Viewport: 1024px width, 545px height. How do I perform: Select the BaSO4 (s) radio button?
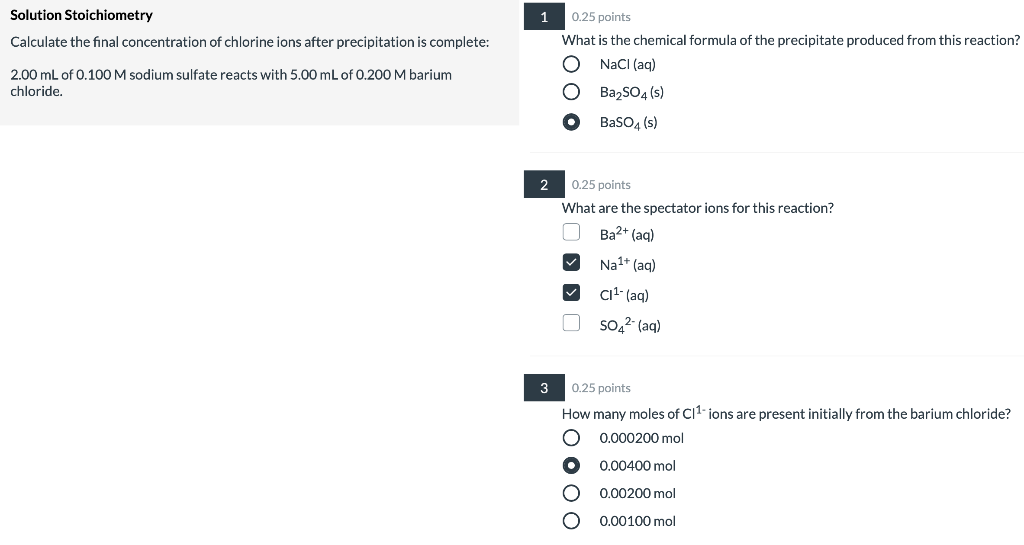pos(571,123)
